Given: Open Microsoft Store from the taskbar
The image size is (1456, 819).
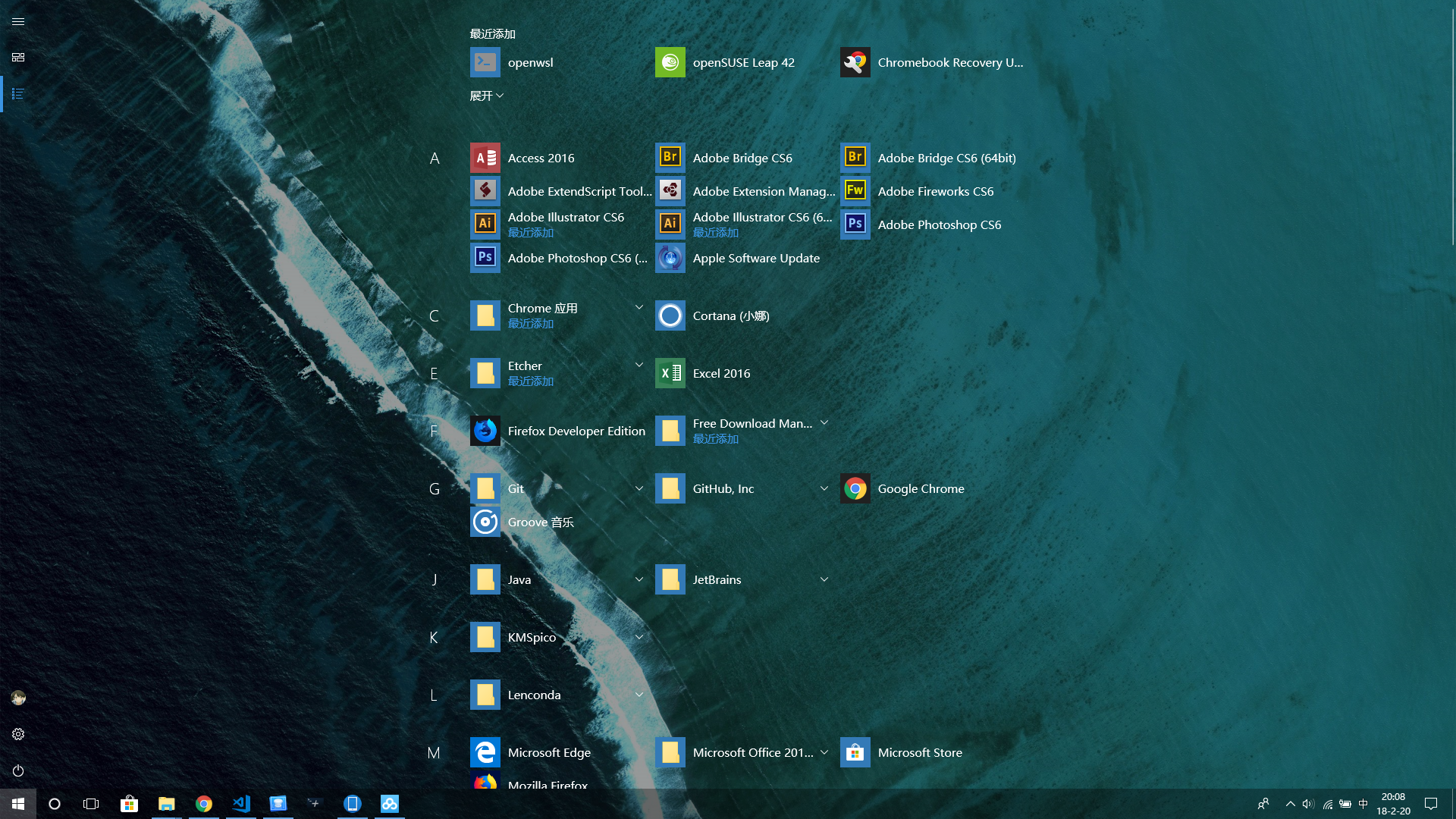Looking at the screenshot, I should coord(130,803).
